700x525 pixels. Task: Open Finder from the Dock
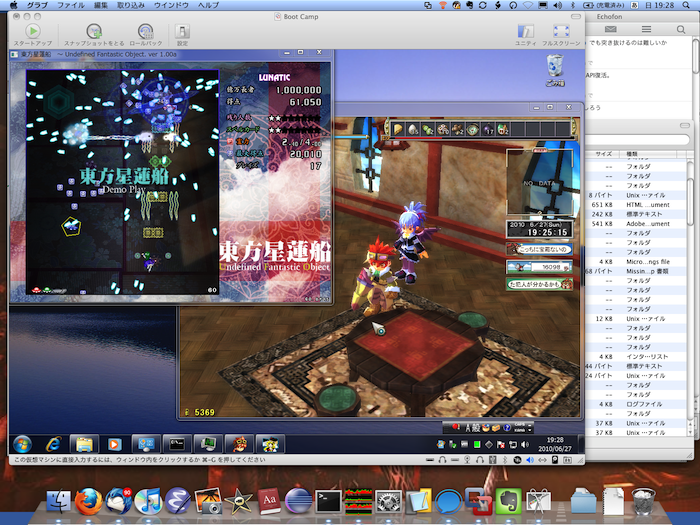(58, 501)
